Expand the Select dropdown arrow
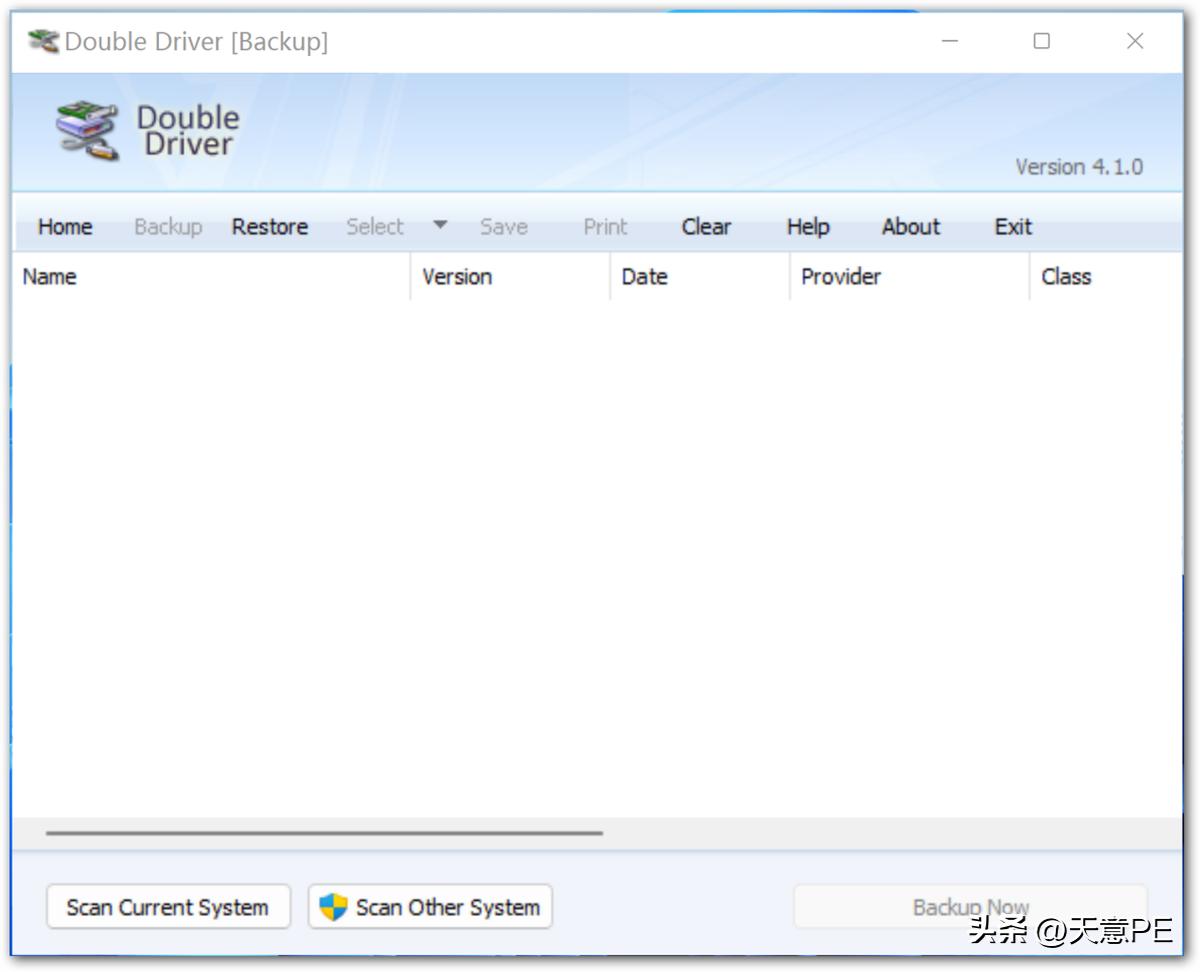 pos(440,225)
